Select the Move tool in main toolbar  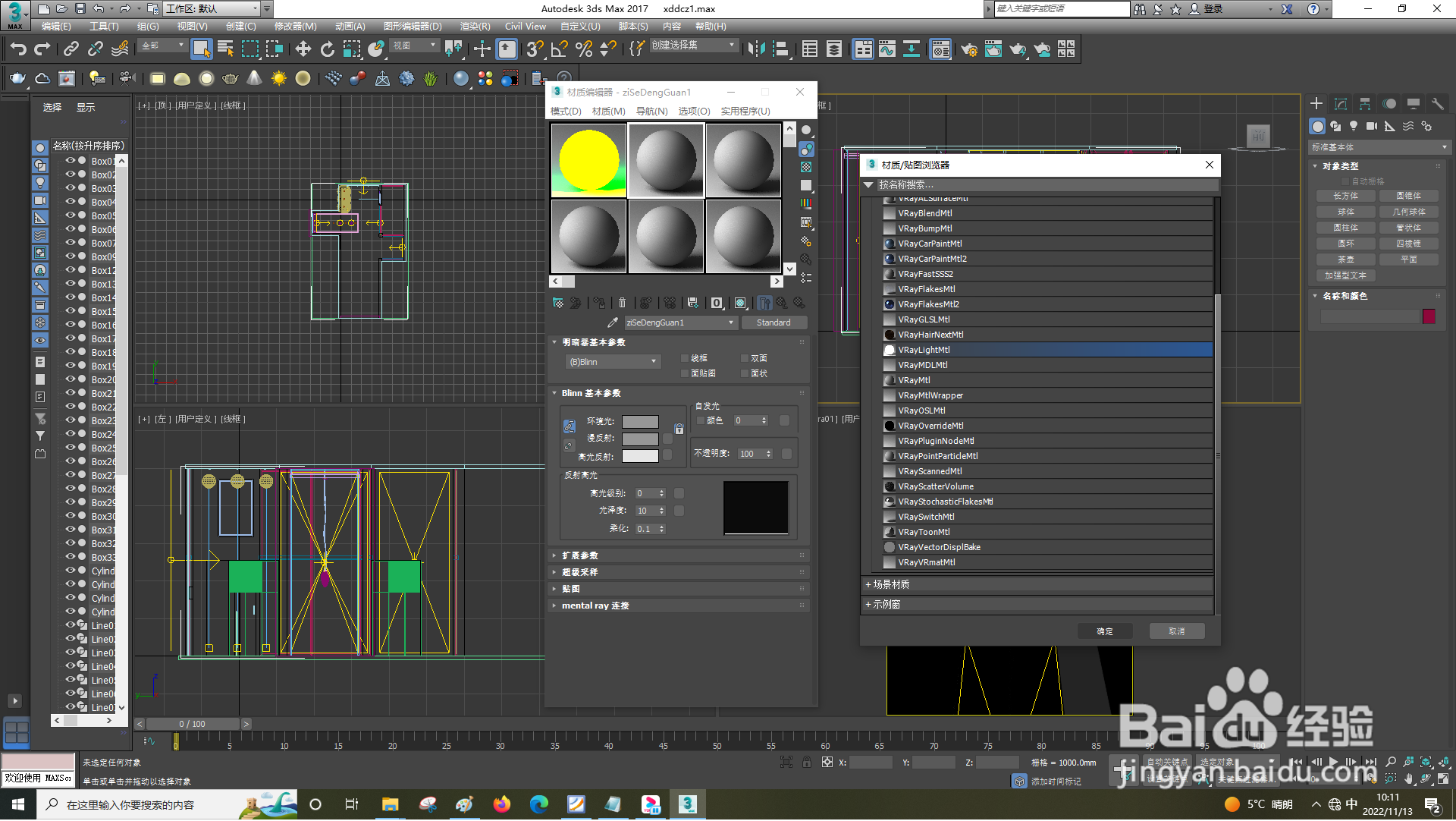pos(303,50)
